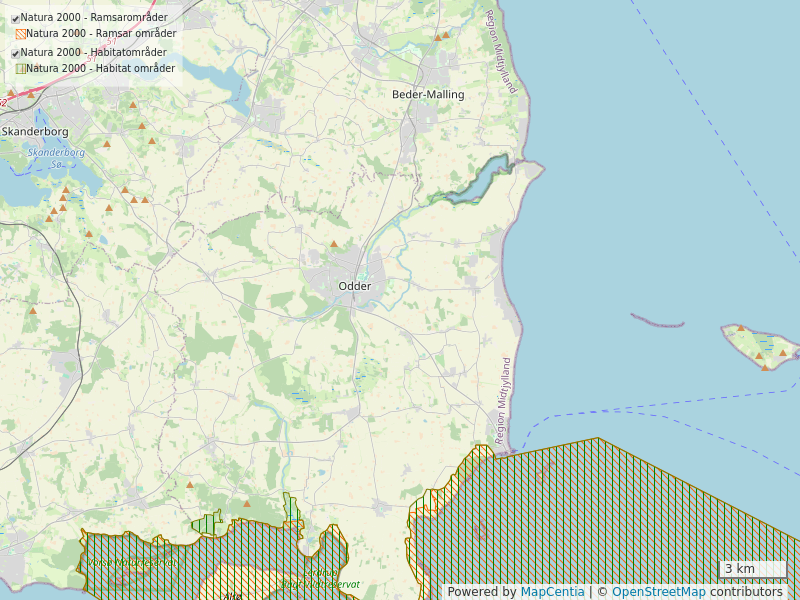Click the Vorsø Naturreservat label in the hatched area

click(132, 562)
